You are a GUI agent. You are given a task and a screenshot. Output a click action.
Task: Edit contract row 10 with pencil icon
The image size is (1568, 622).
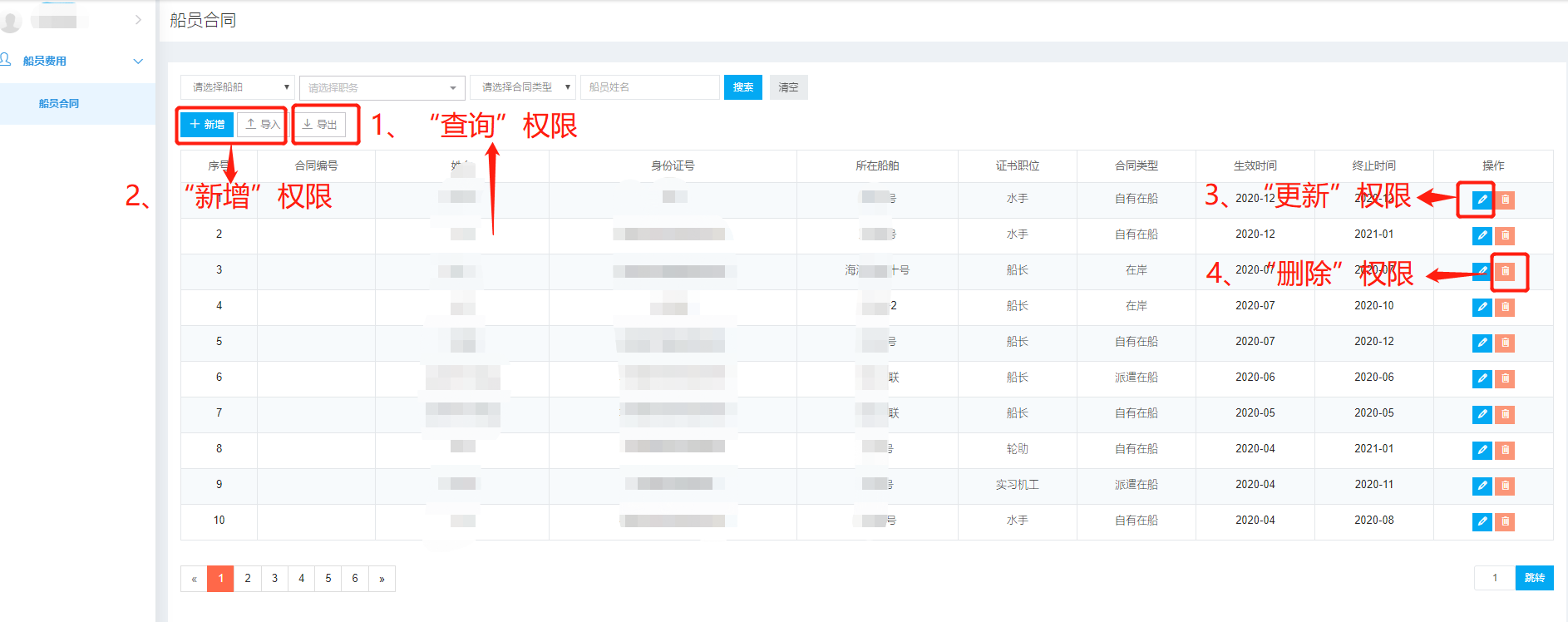tap(1482, 521)
